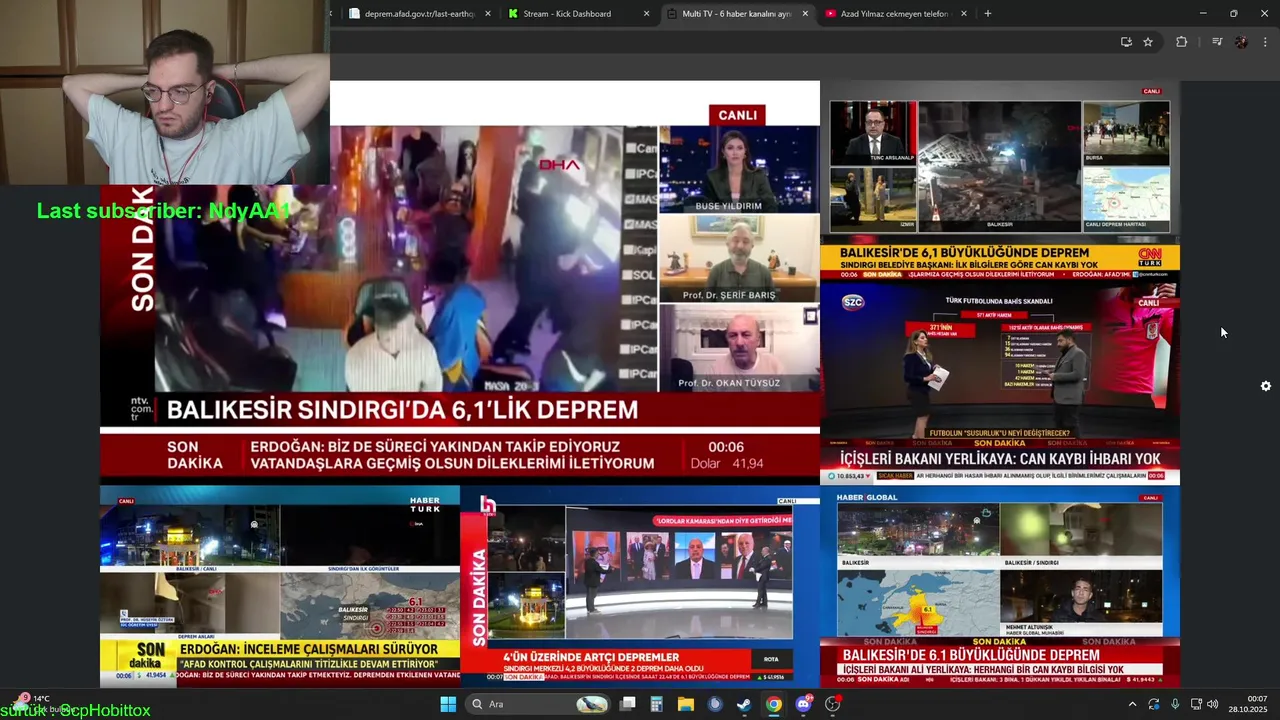1280x720 pixels.
Task: Click the CANLI badge on the NTV stream
Action: [x=737, y=115]
